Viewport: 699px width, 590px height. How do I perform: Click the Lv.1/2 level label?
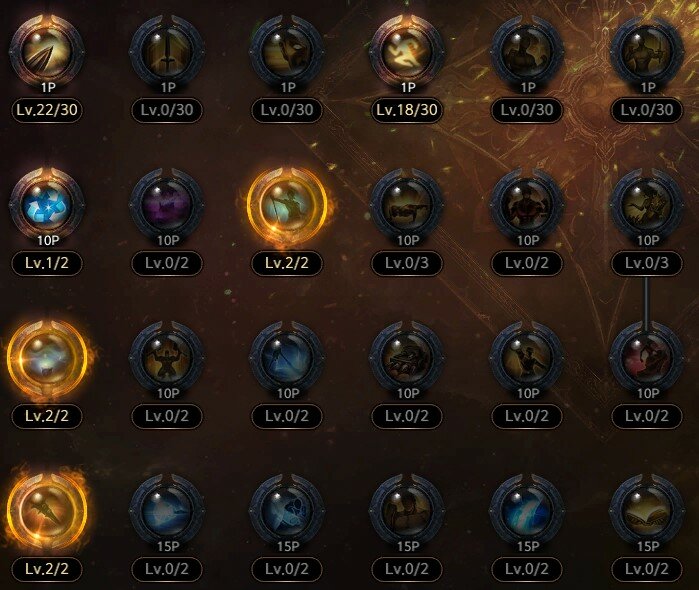point(47,263)
